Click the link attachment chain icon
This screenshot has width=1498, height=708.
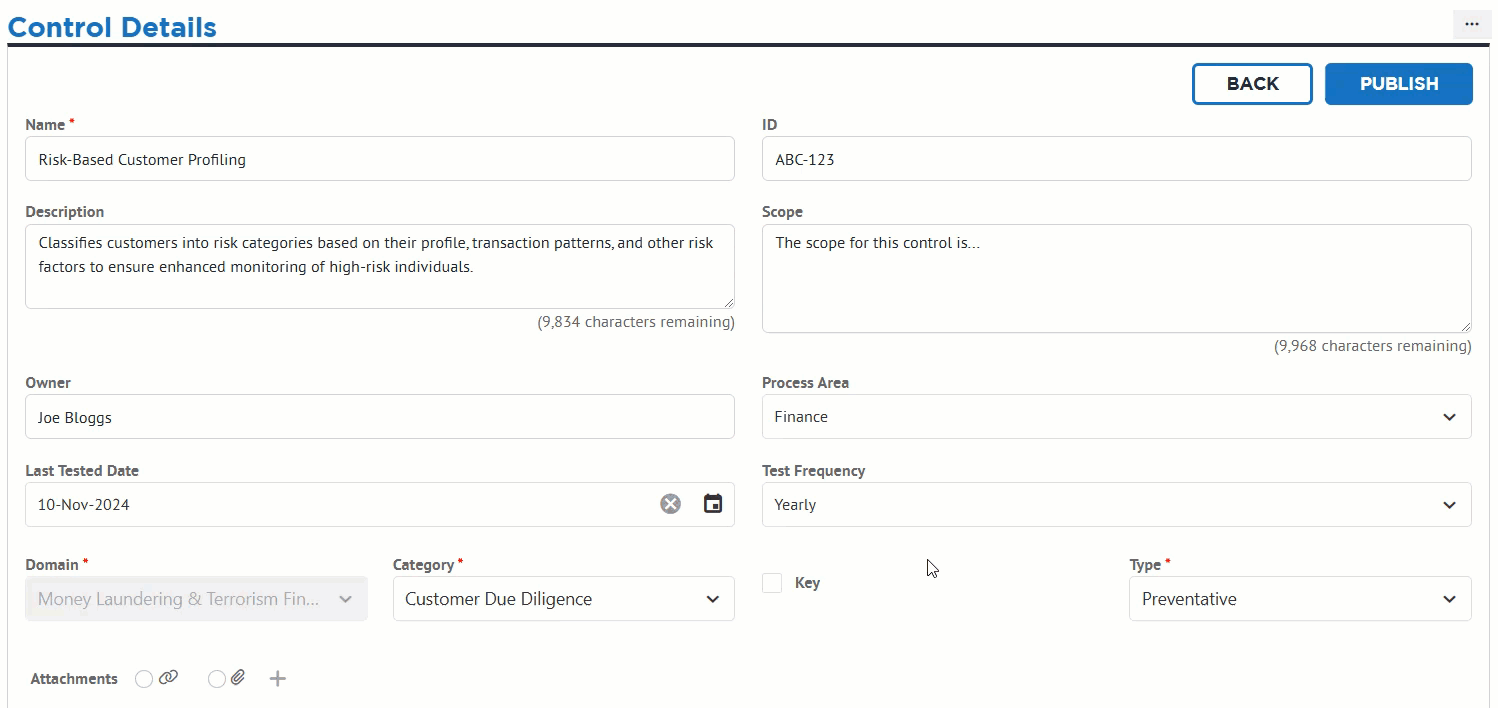pyautogui.click(x=168, y=678)
